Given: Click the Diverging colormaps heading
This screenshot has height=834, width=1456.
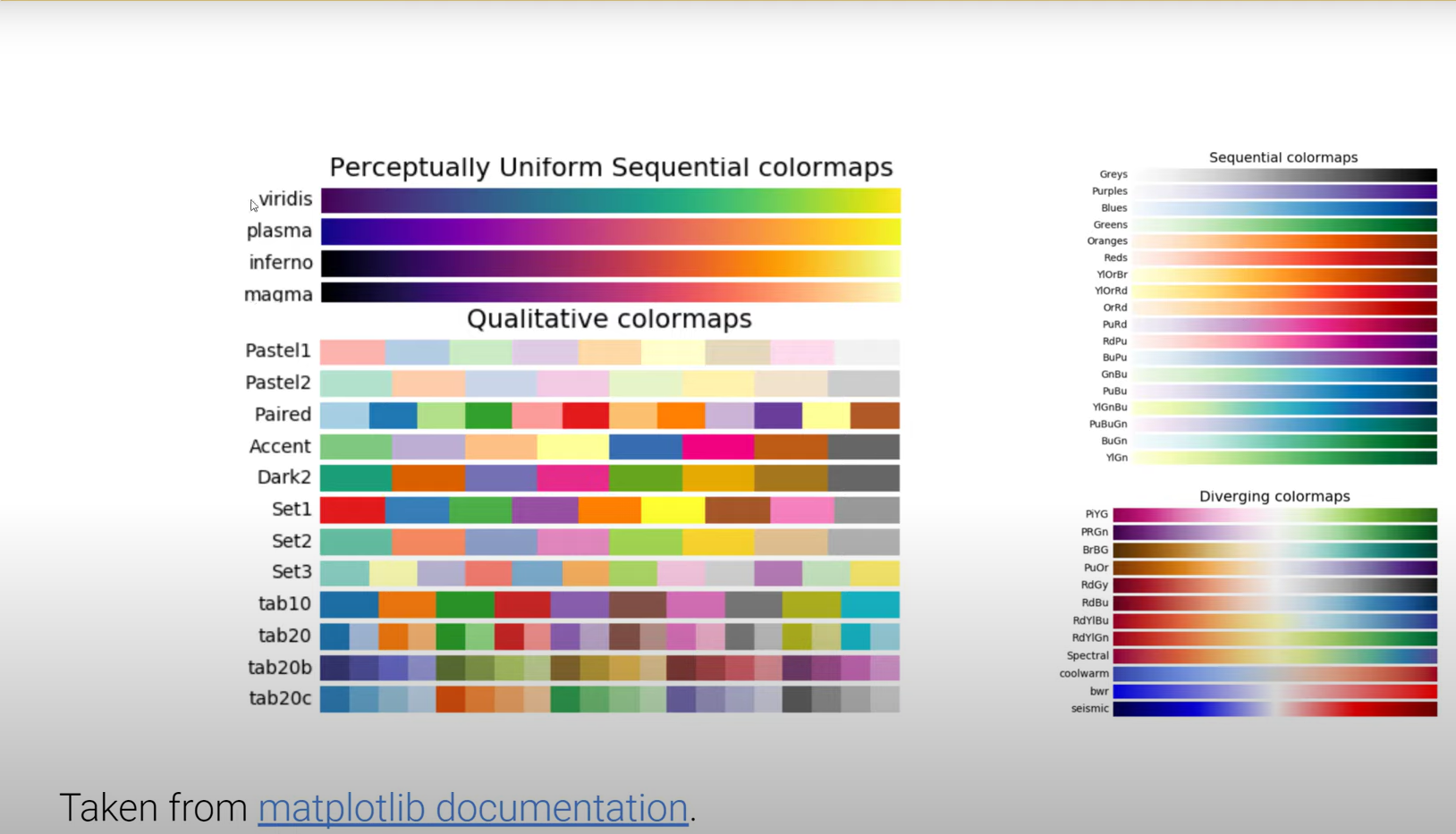Looking at the screenshot, I should [x=1274, y=496].
